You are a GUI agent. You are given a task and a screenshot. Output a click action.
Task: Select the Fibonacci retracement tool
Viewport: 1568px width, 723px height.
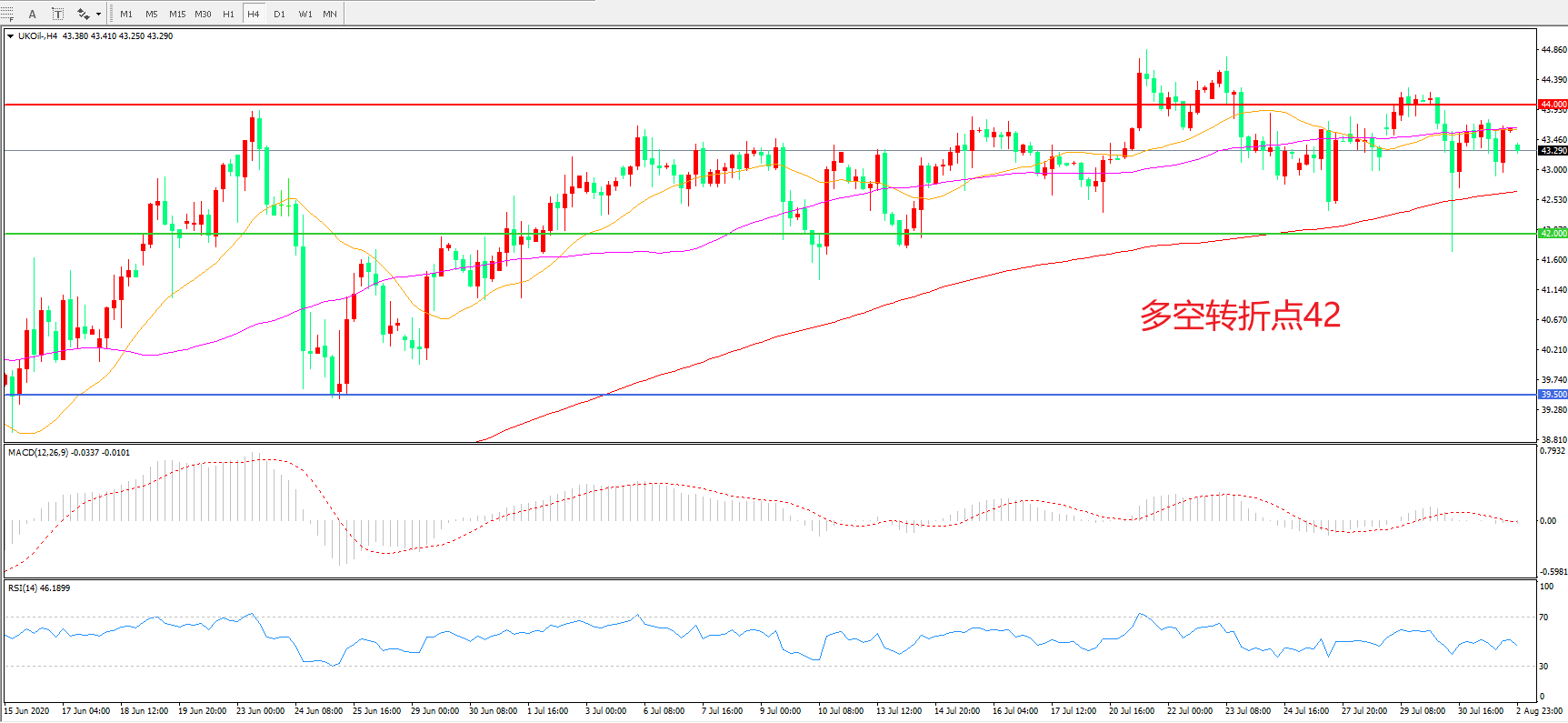coord(7,14)
